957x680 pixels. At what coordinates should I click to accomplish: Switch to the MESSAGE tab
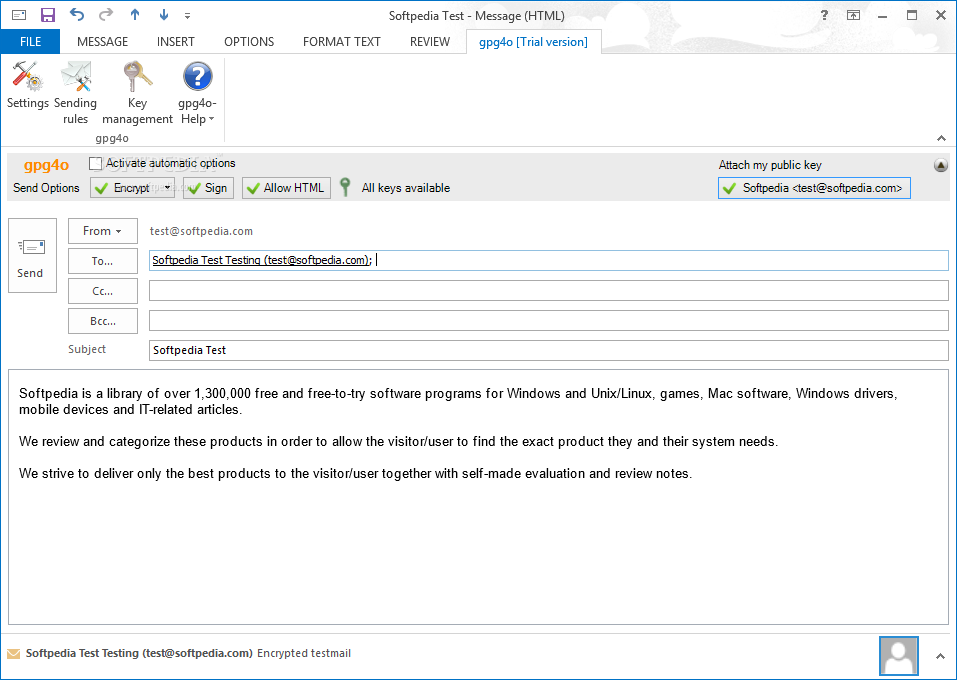click(x=103, y=42)
